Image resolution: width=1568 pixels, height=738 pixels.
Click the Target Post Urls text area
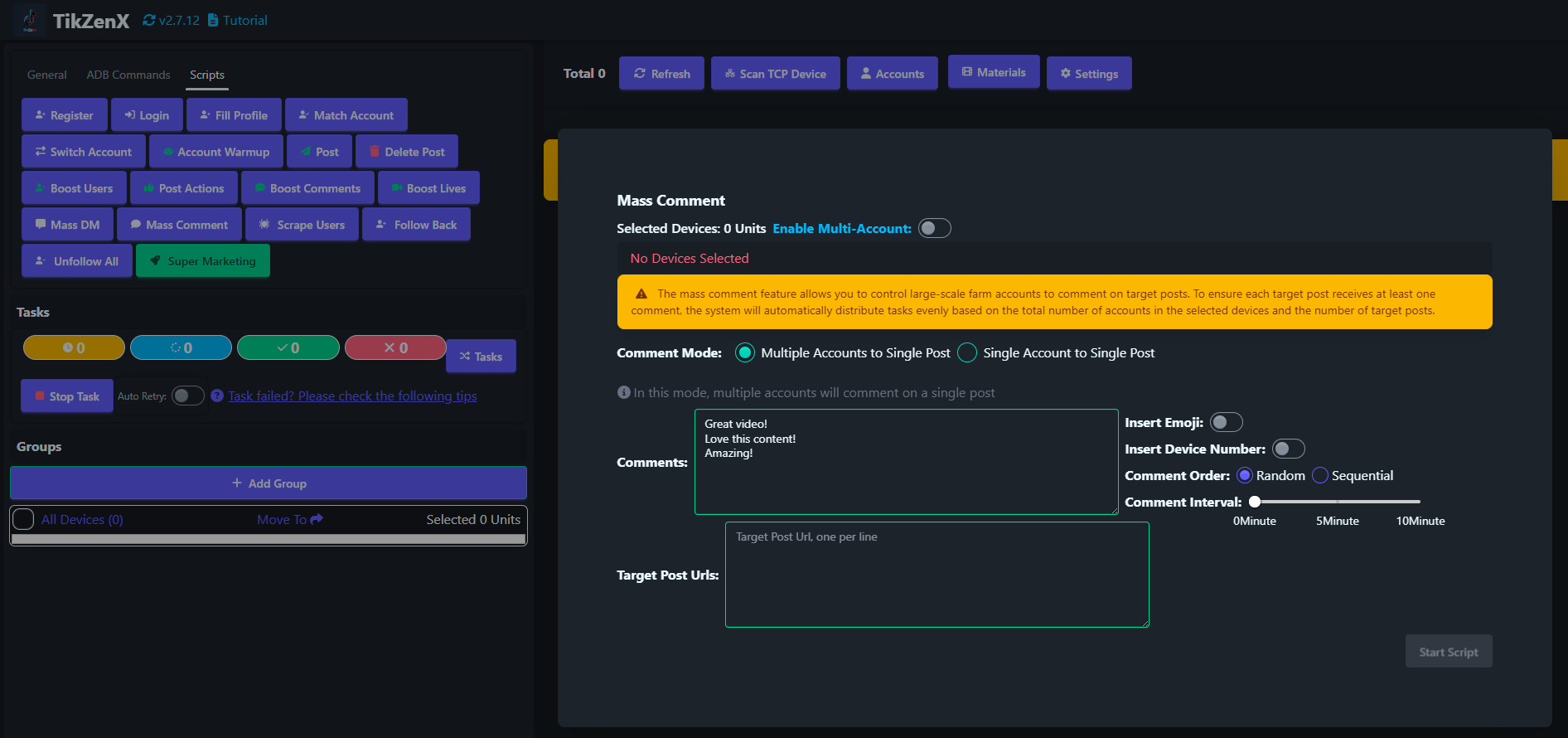[x=937, y=575]
